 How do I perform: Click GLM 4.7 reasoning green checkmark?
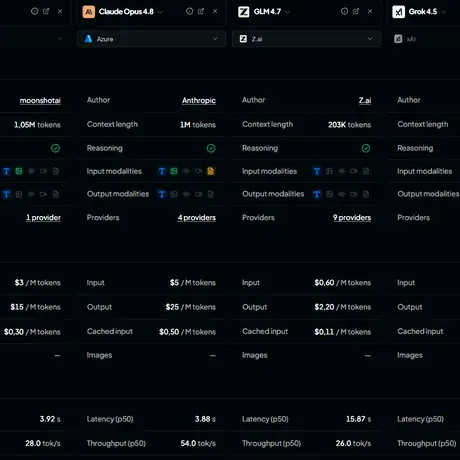point(366,148)
